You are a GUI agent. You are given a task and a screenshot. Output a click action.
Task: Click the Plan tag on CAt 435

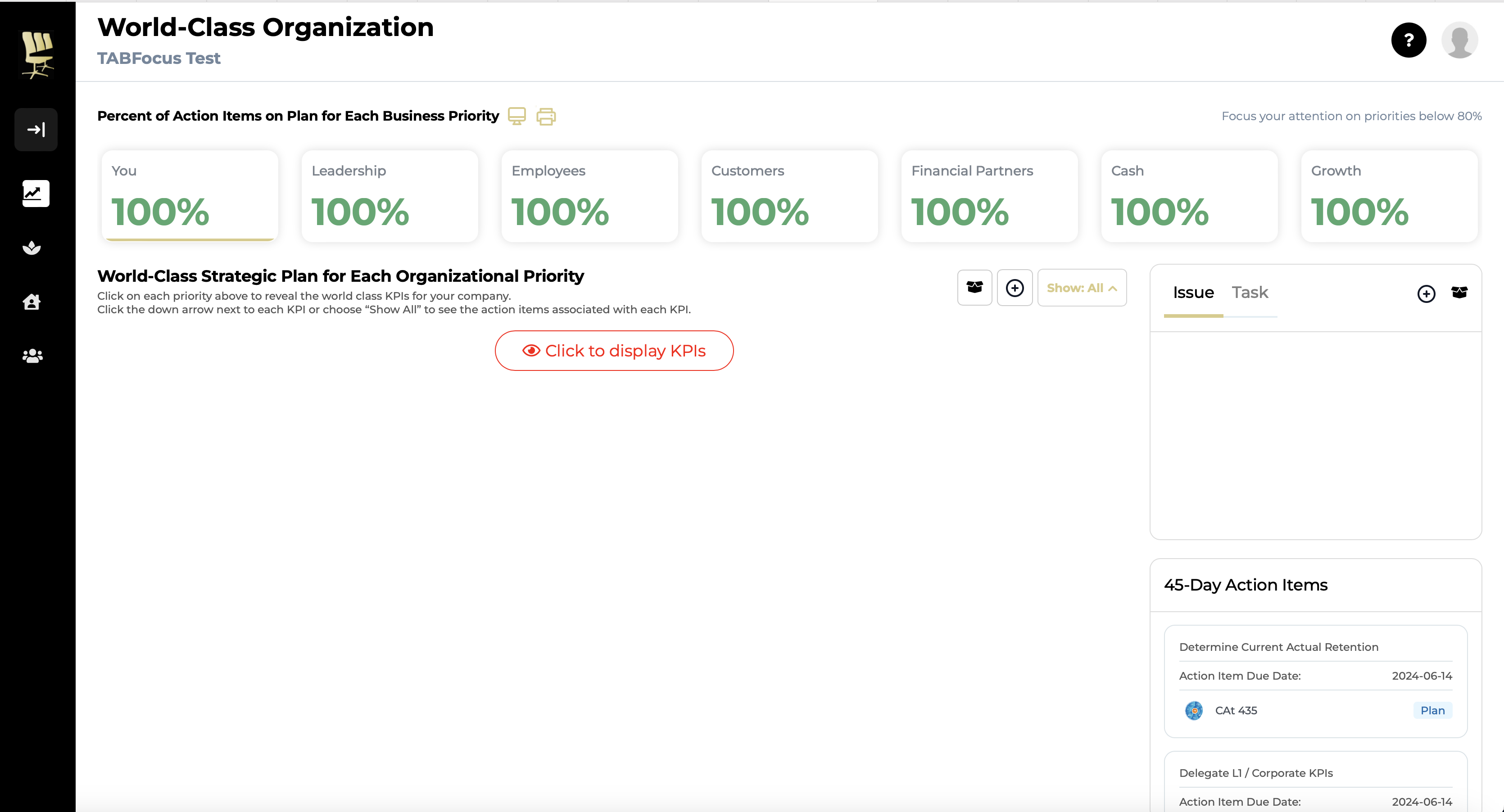(x=1433, y=710)
